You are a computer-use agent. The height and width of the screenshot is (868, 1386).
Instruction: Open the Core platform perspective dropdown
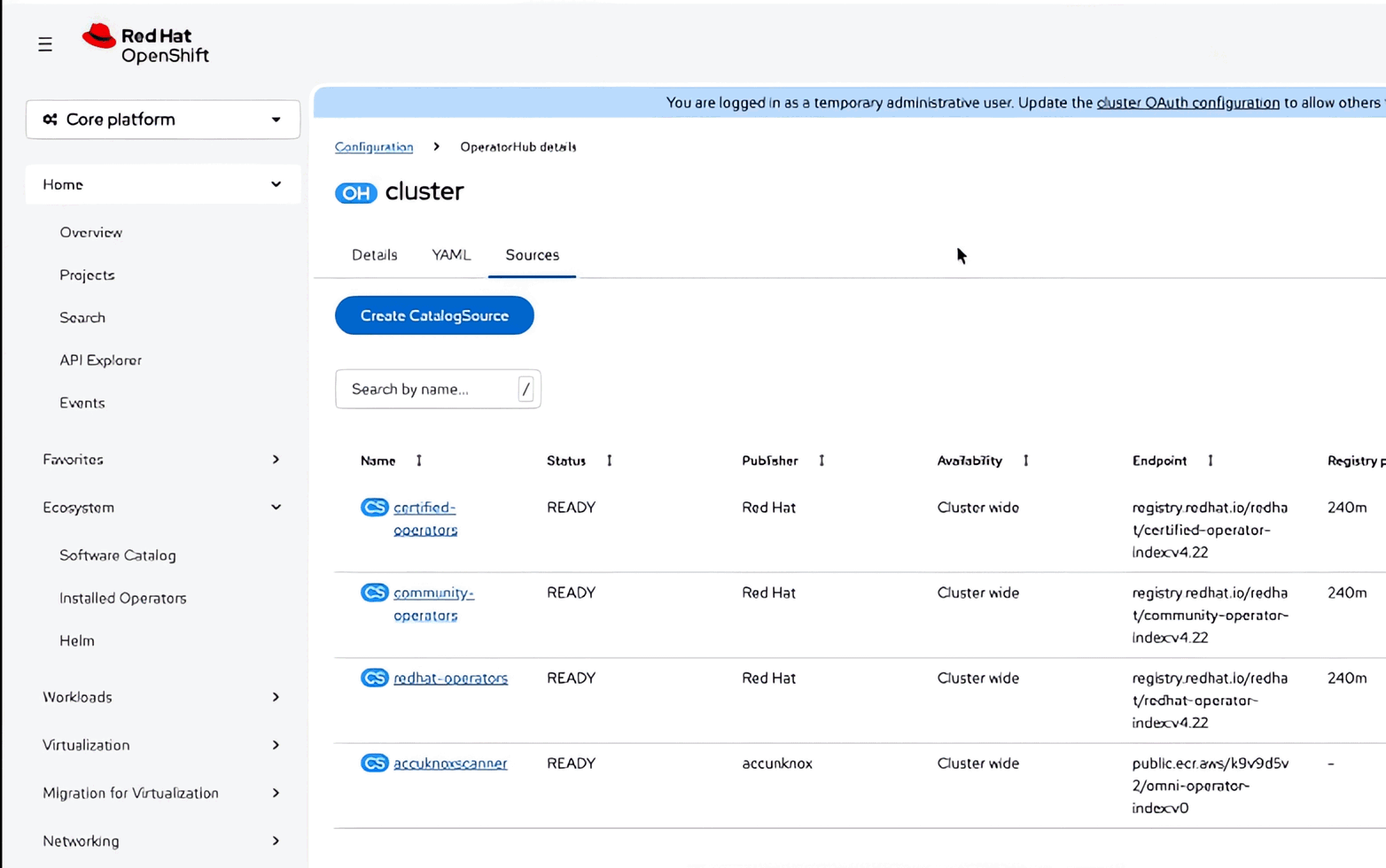tap(163, 120)
